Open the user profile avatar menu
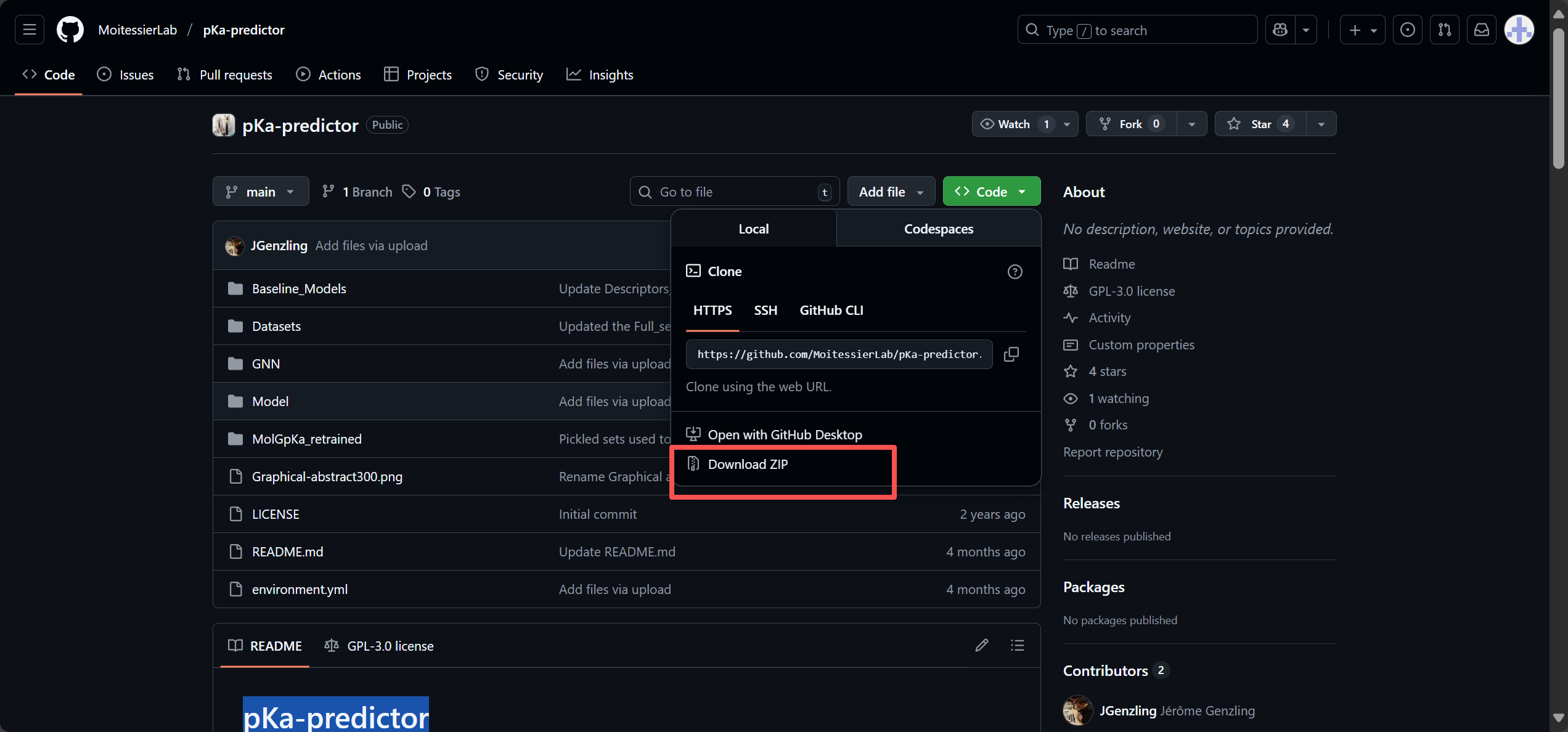The width and height of the screenshot is (1568, 732). click(1519, 30)
